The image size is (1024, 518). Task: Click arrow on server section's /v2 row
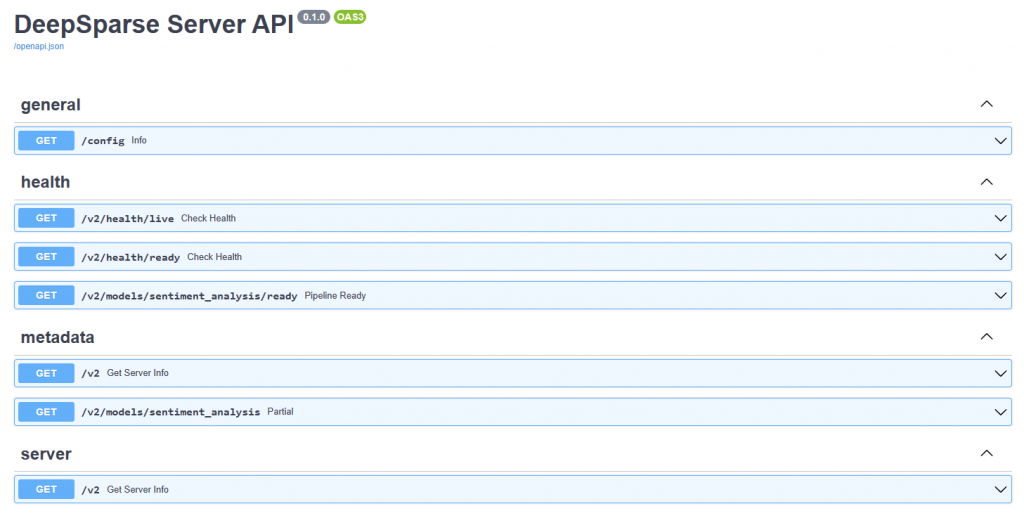click(1001, 489)
